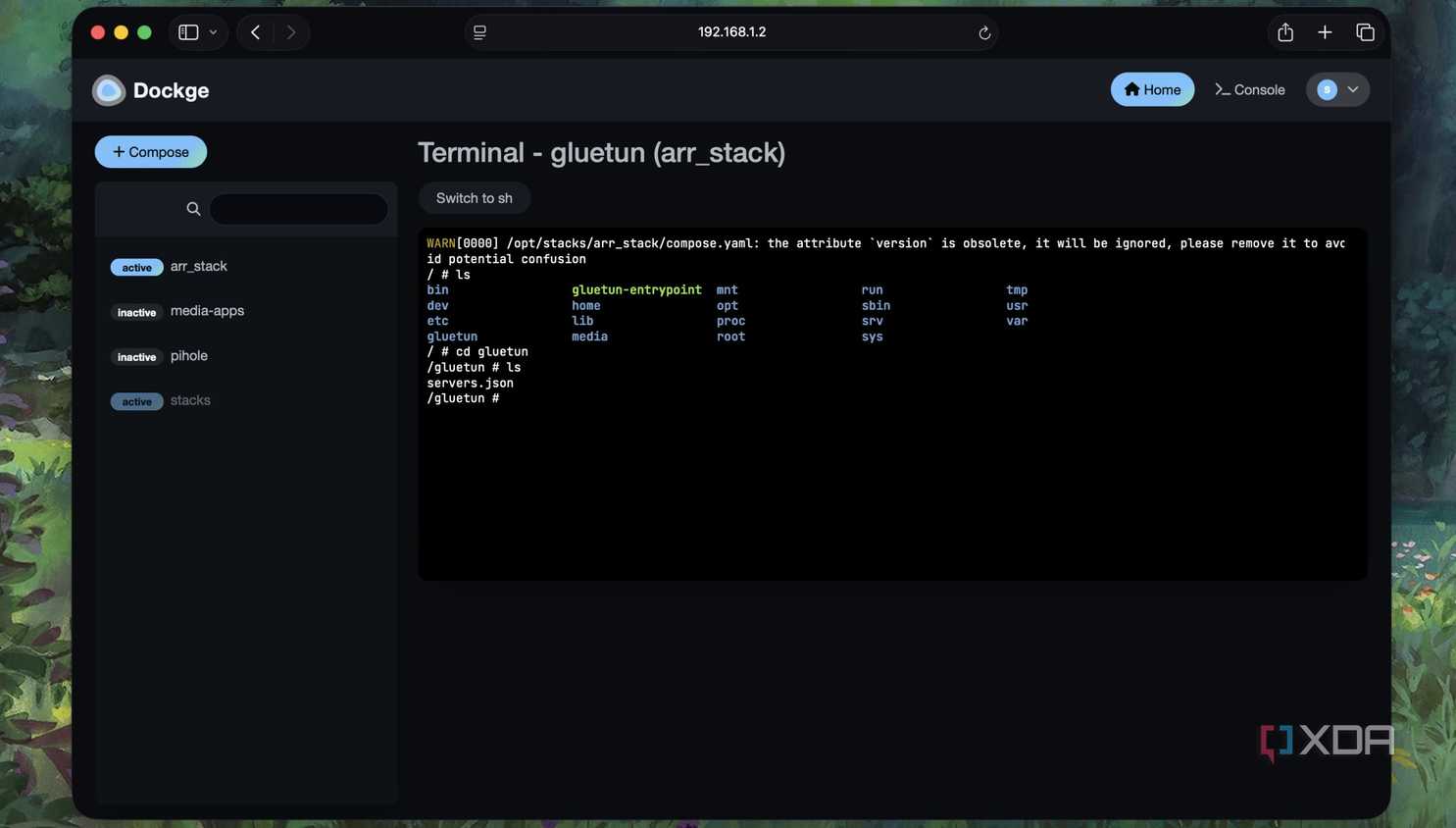Expand the sidebar options chevron
Screen dimensions: 1456x828
click(213, 32)
